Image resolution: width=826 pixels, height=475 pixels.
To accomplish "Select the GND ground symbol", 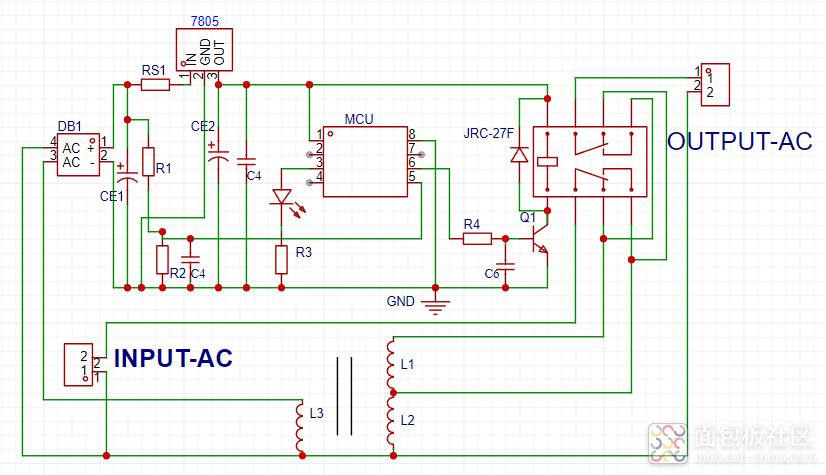I will 435,305.
